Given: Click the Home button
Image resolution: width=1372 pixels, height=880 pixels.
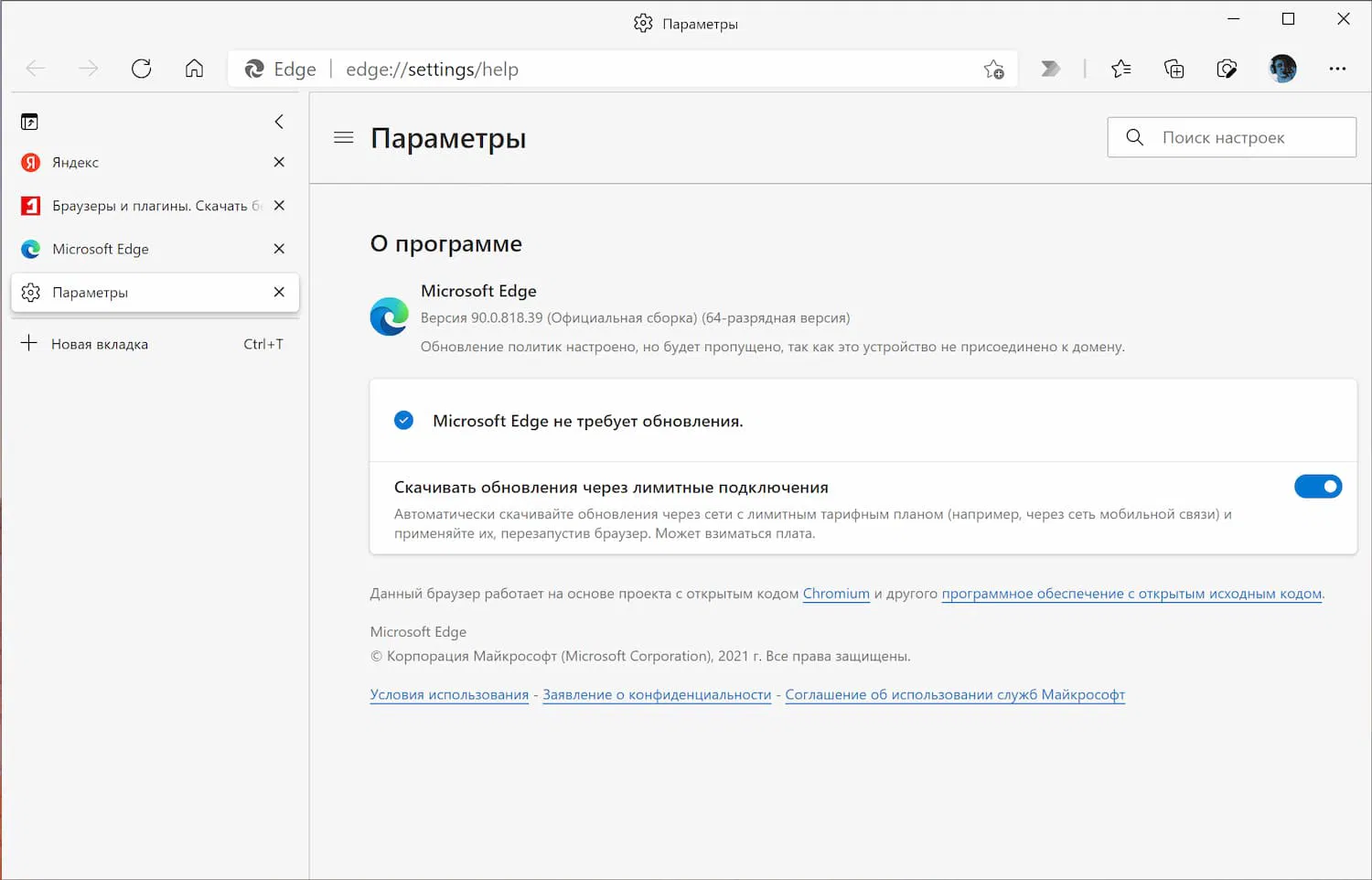Looking at the screenshot, I should pos(193,69).
